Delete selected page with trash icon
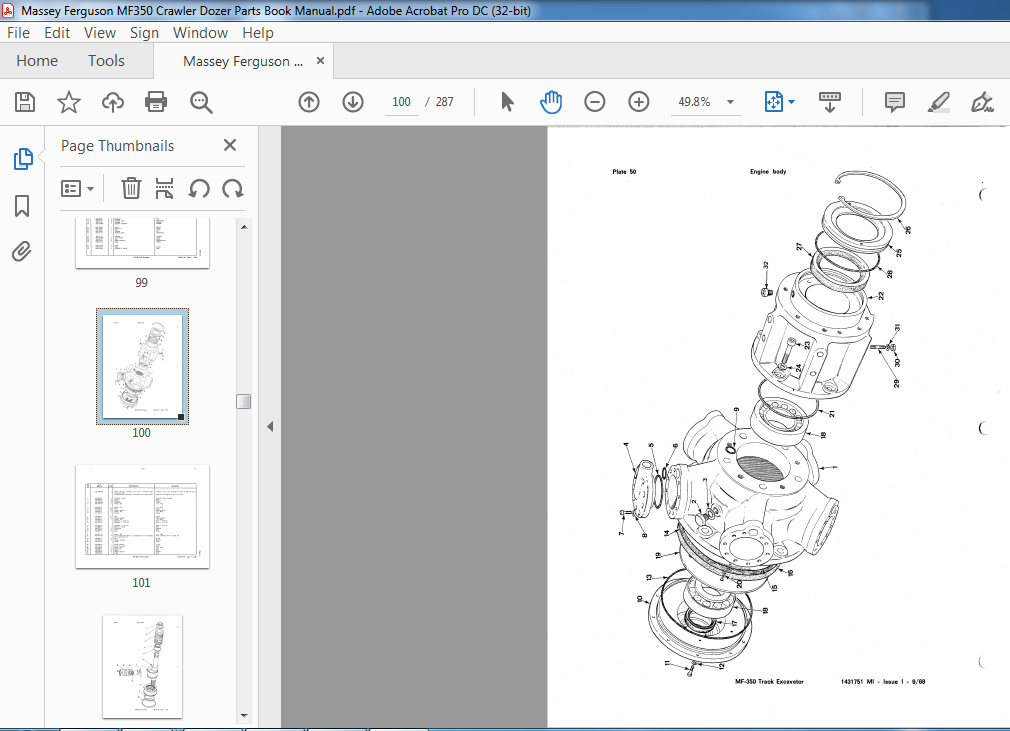 pyautogui.click(x=131, y=188)
